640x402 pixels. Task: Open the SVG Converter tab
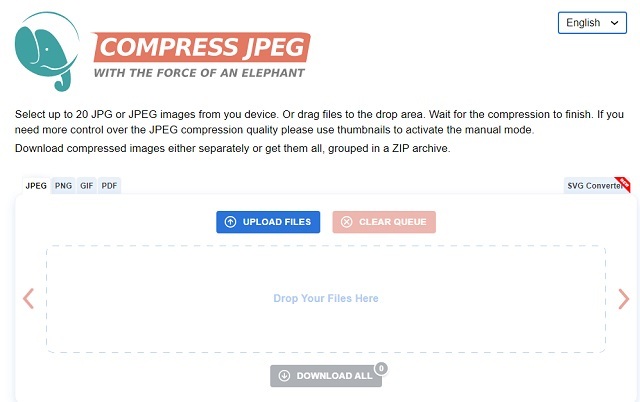(593, 185)
